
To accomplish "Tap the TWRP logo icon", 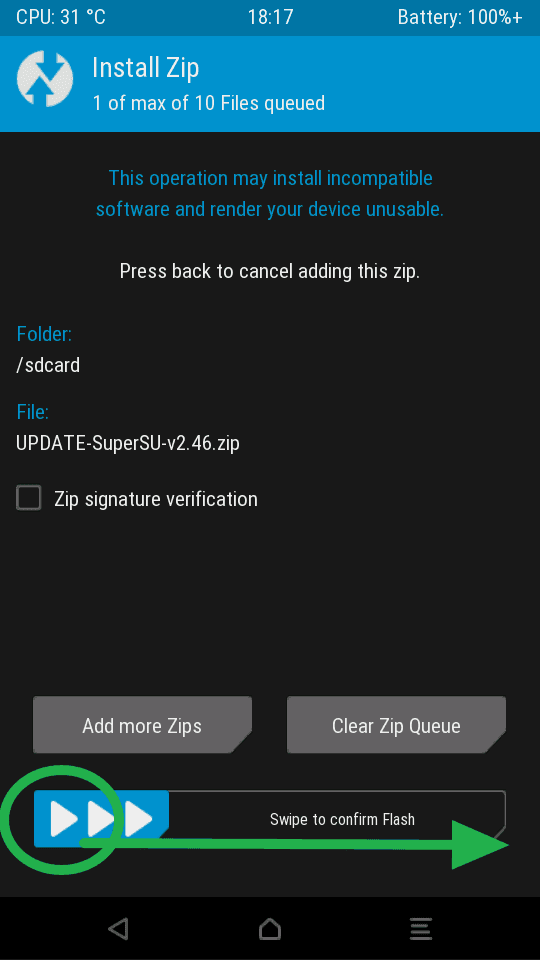I will (x=45, y=79).
